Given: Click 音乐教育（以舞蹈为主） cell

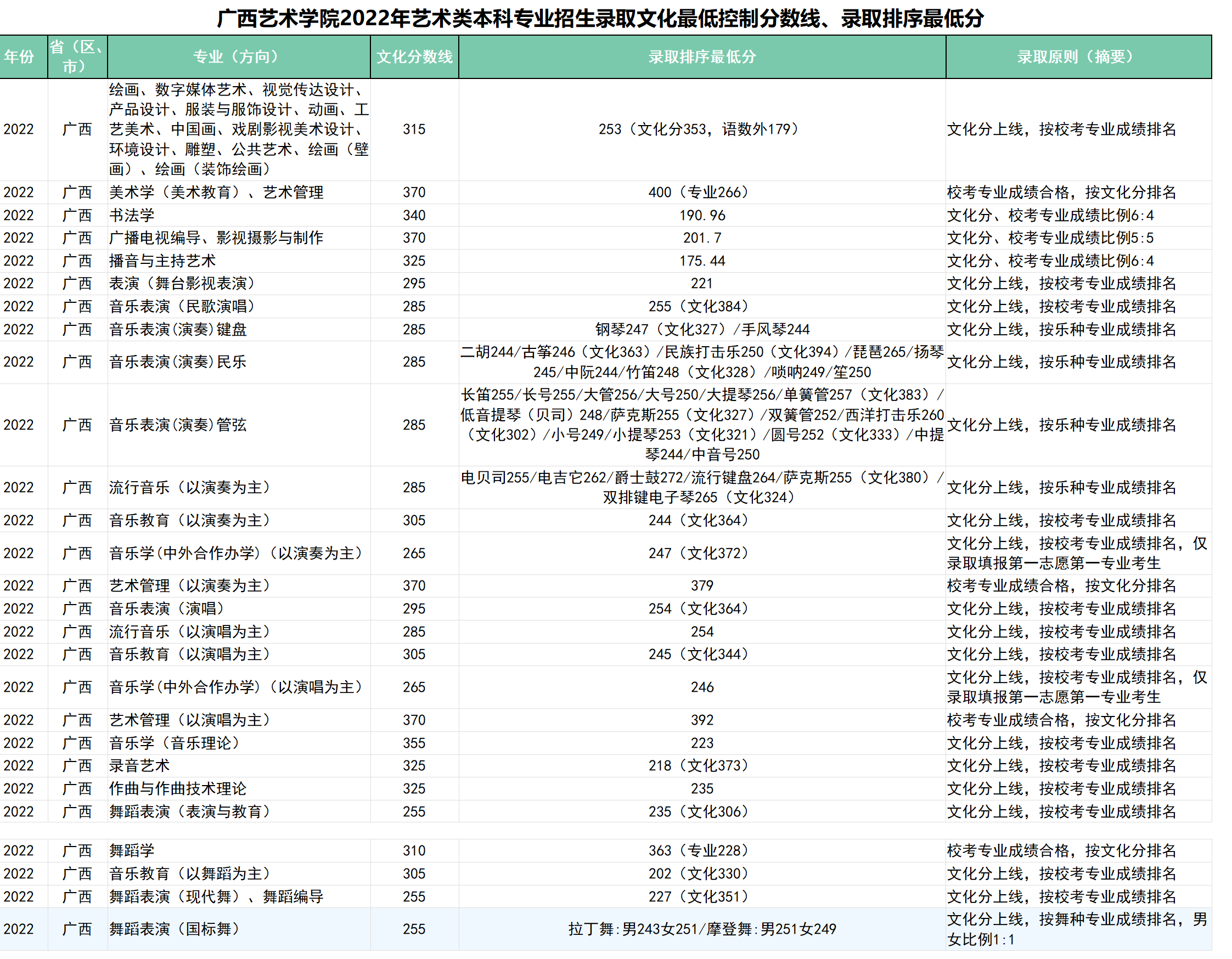Looking at the screenshot, I should [x=239, y=874].
